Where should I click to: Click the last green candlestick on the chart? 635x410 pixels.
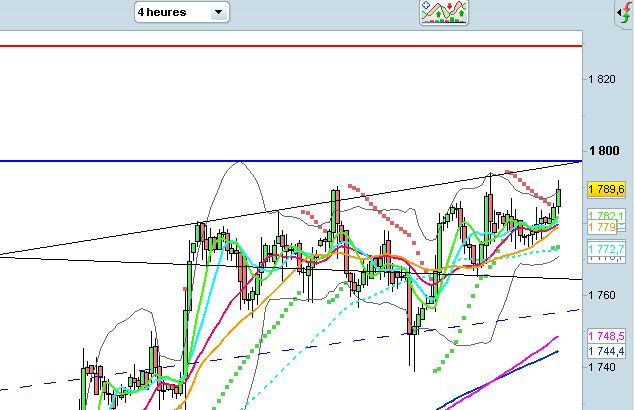pos(558,198)
